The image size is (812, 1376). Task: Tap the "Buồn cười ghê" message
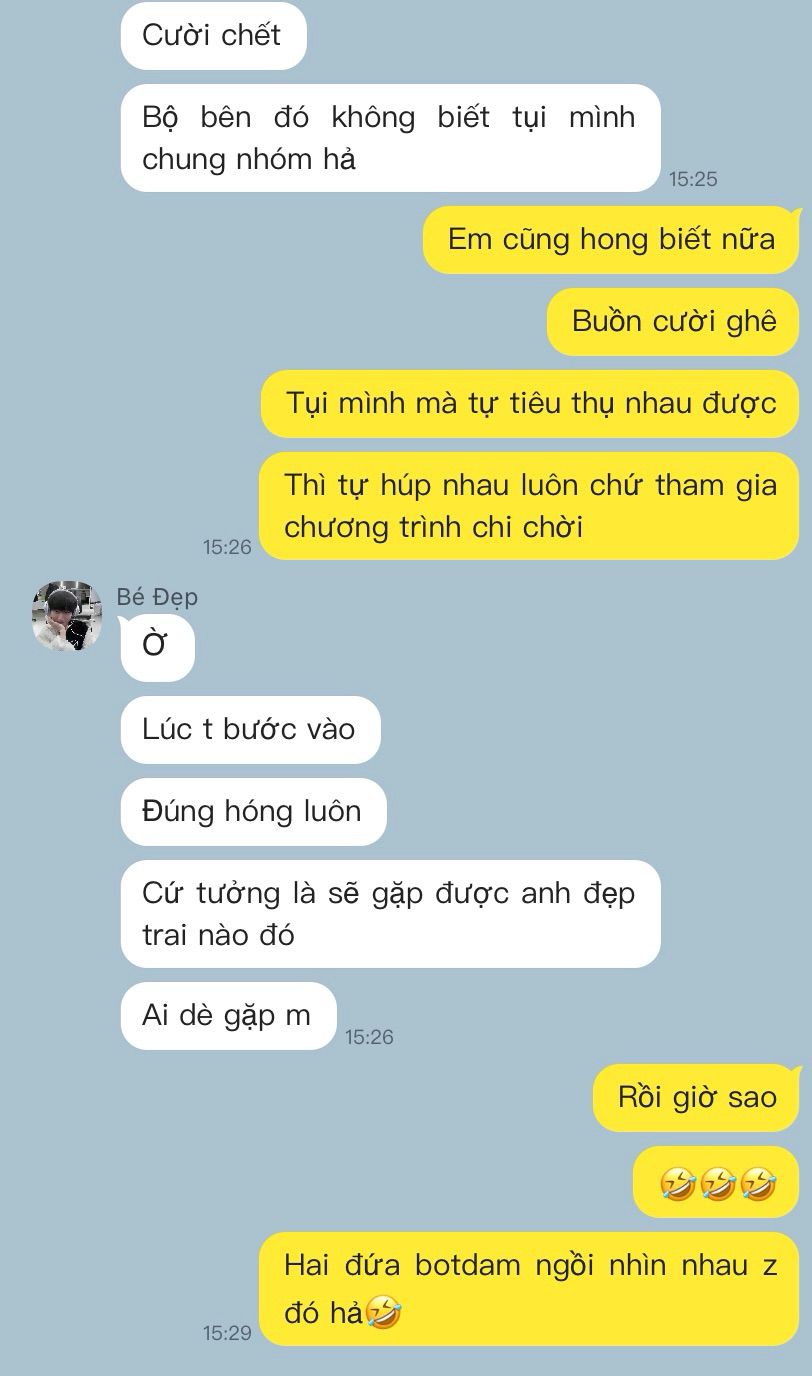(x=673, y=322)
